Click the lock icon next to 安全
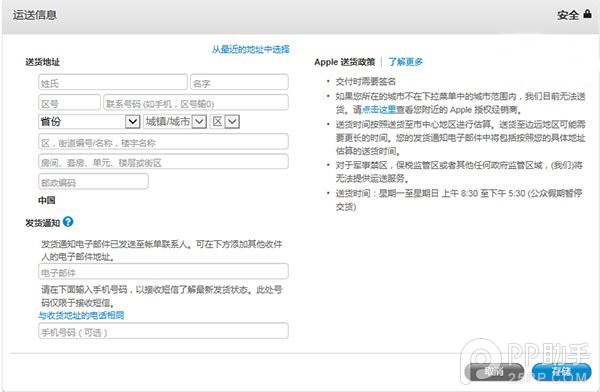The height and width of the screenshot is (392, 600). tap(588, 14)
